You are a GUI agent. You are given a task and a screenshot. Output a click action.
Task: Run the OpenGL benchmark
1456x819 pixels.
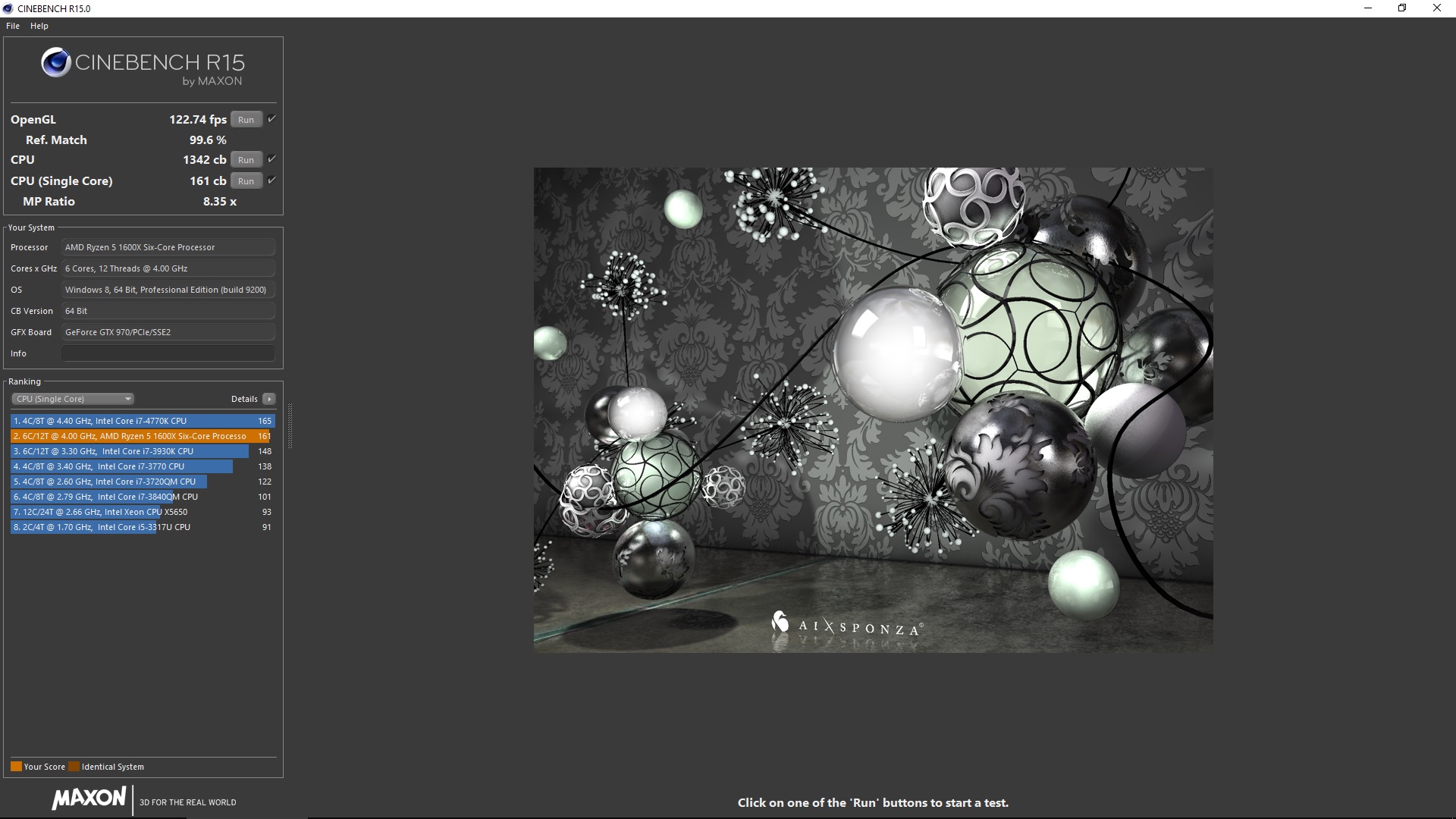(x=246, y=120)
